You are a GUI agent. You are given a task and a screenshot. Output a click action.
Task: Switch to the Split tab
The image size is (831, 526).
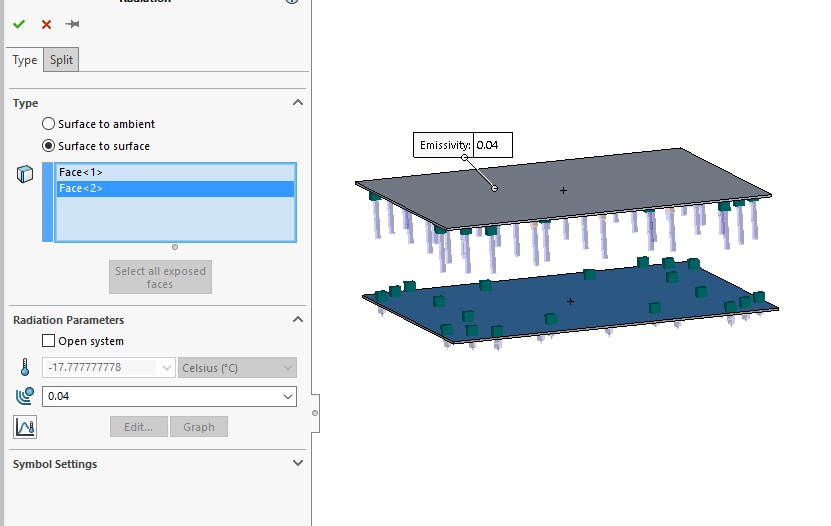click(x=61, y=60)
